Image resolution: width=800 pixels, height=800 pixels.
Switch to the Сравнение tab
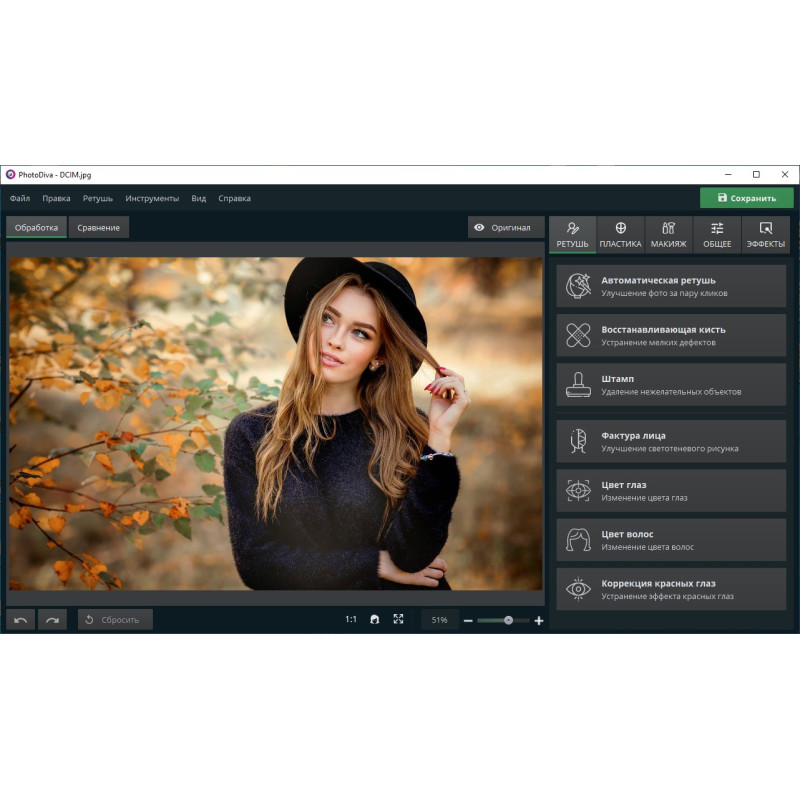tap(98, 228)
